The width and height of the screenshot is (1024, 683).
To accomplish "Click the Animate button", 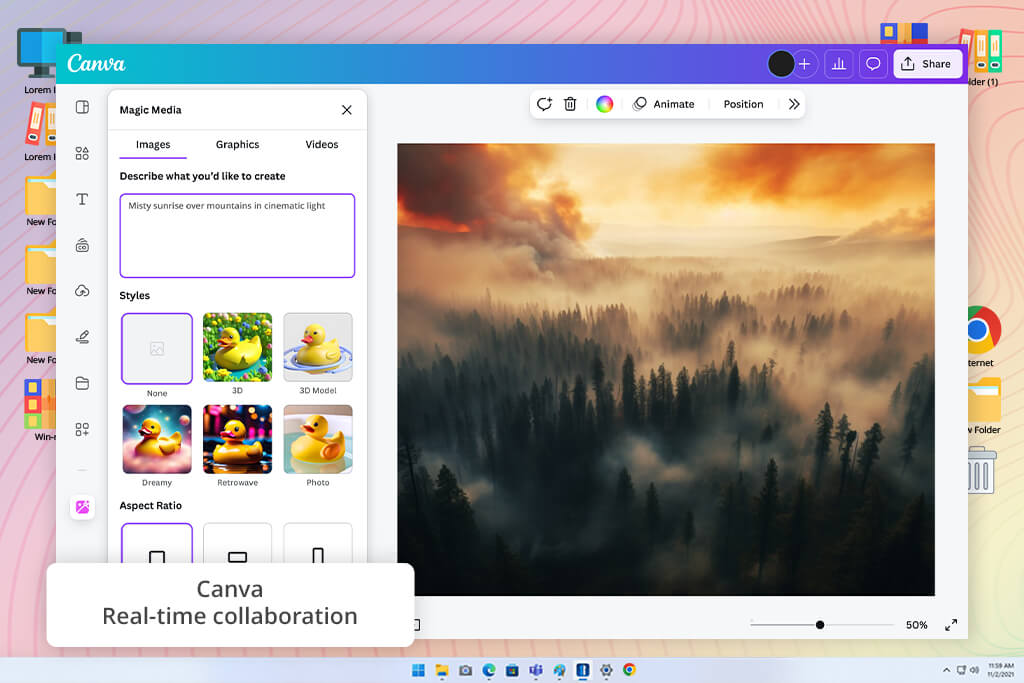I will (664, 104).
